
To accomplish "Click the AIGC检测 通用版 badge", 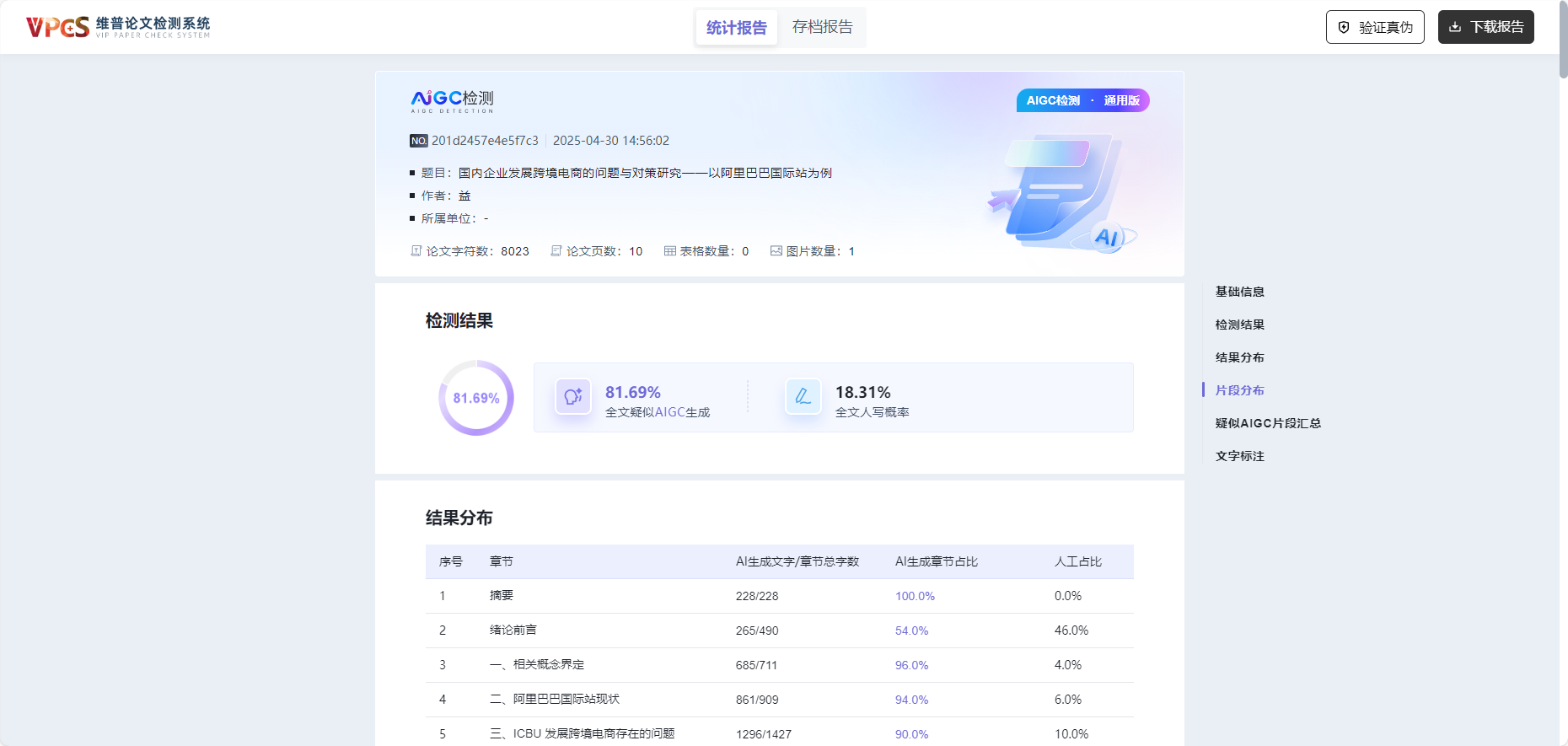I will (x=1083, y=100).
